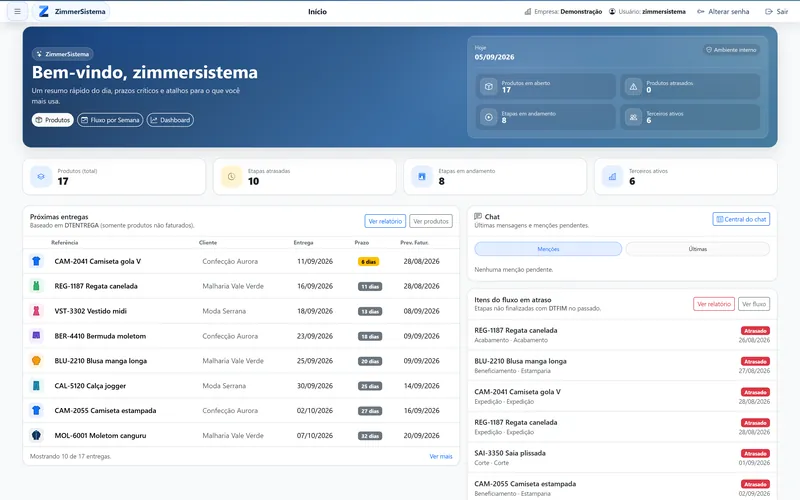Open the hamburger sidebar menu
Image resolution: width=800 pixels, height=500 pixels.
(x=17, y=11)
